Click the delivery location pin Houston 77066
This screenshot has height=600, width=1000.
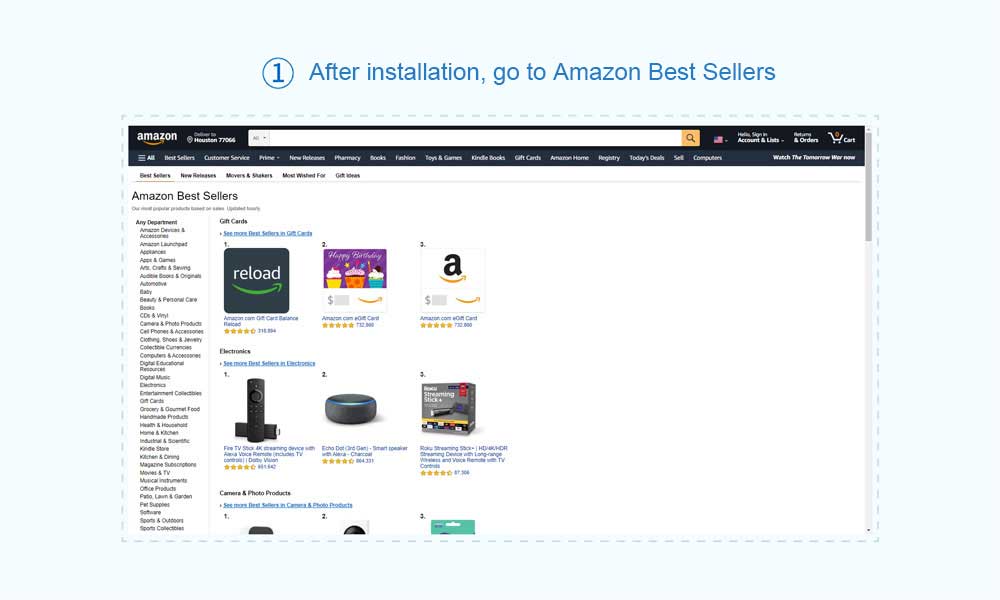(211, 138)
